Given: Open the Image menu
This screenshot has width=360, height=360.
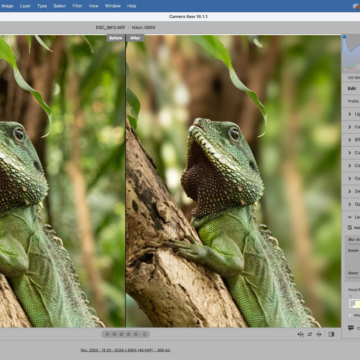Looking at the screenshot, I should pyautogui.click(x=7, y=6).
